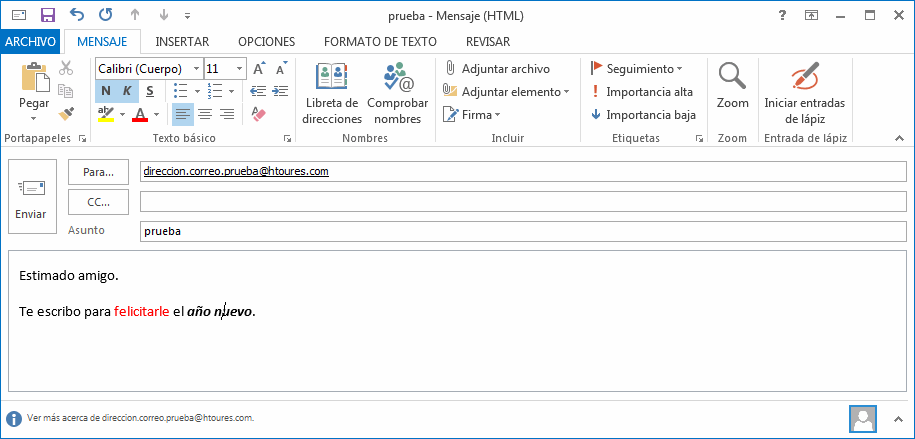Image resolution: width=915 pixels, height=439 pixels.
Task: Save the message with the floppy disk icon
Action: click(48, 16)
